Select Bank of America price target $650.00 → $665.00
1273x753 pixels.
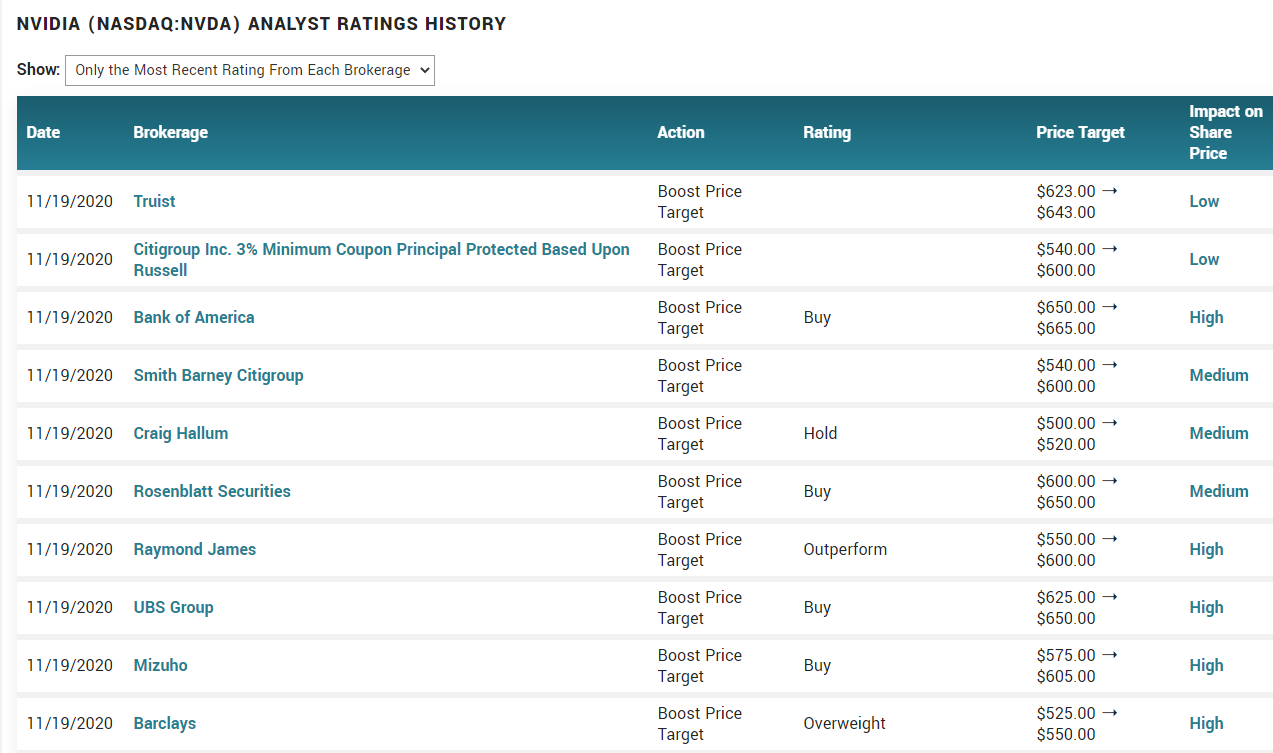pyautogui.click(x=1077, y=317)
